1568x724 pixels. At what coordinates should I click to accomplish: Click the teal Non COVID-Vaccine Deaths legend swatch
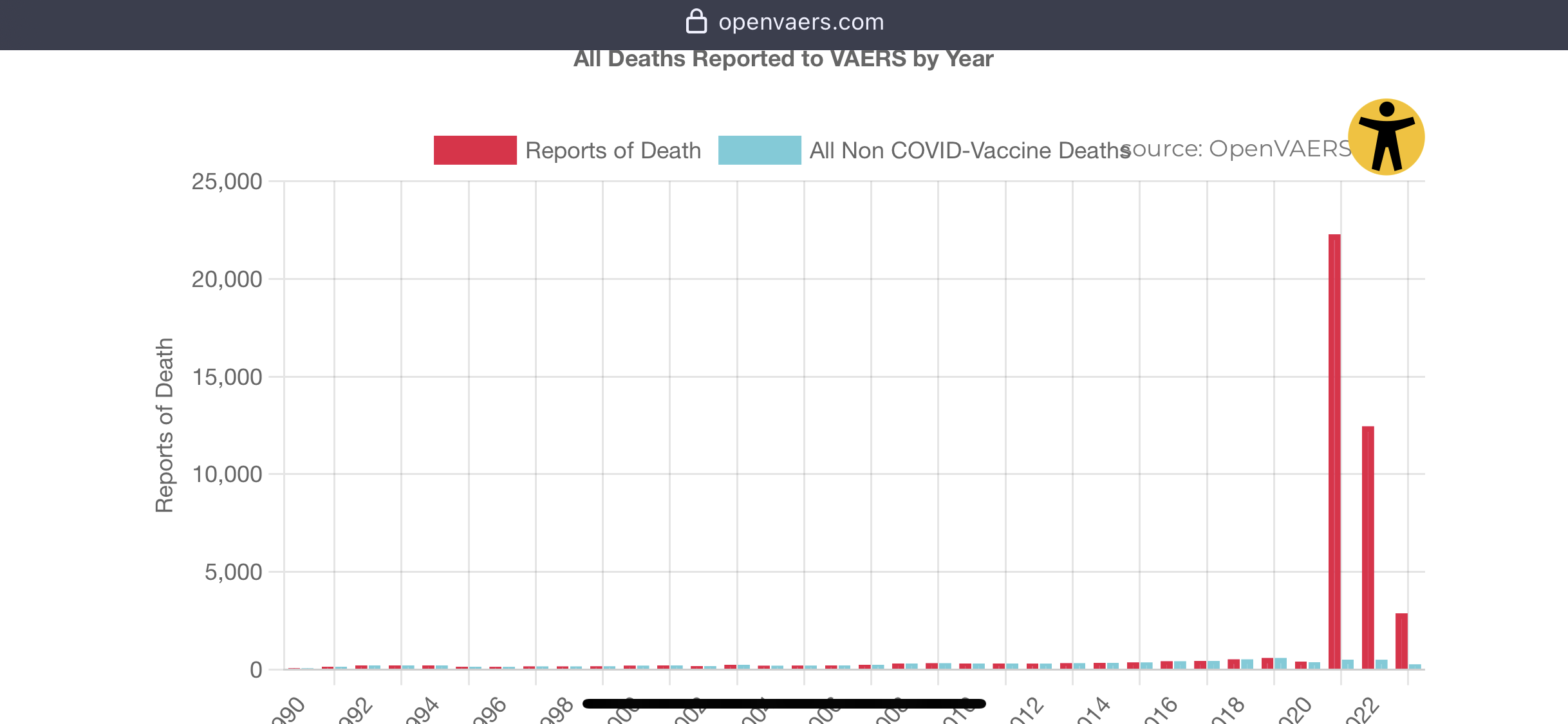tap(760, 150)
